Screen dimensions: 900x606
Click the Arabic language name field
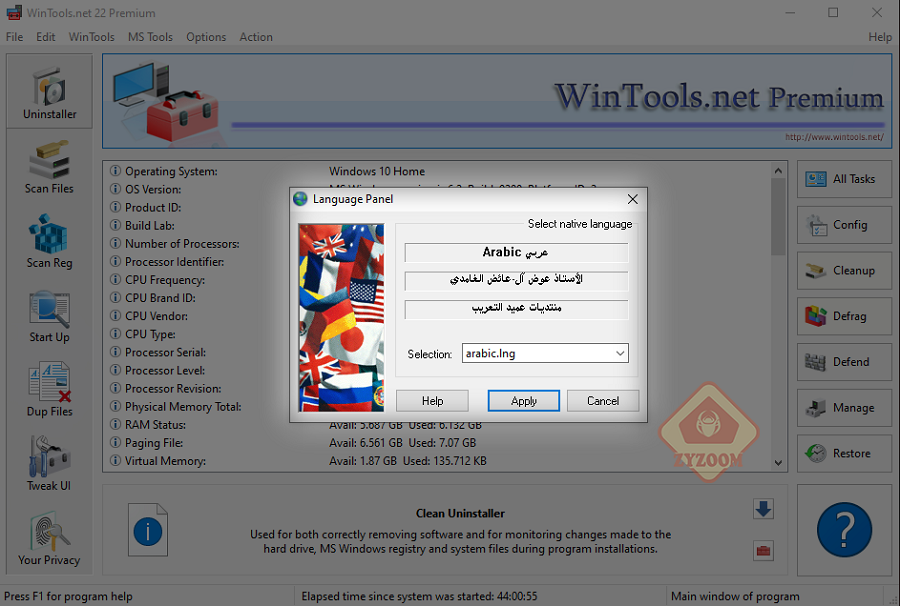[516, 252]
